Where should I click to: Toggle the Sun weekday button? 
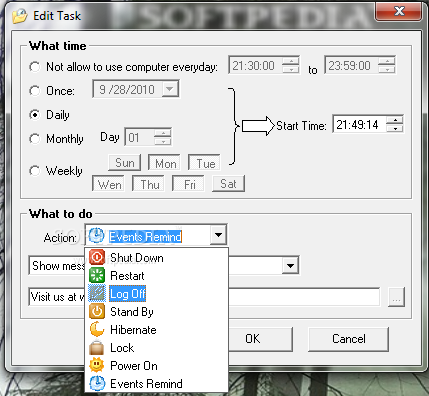(125, 163)
